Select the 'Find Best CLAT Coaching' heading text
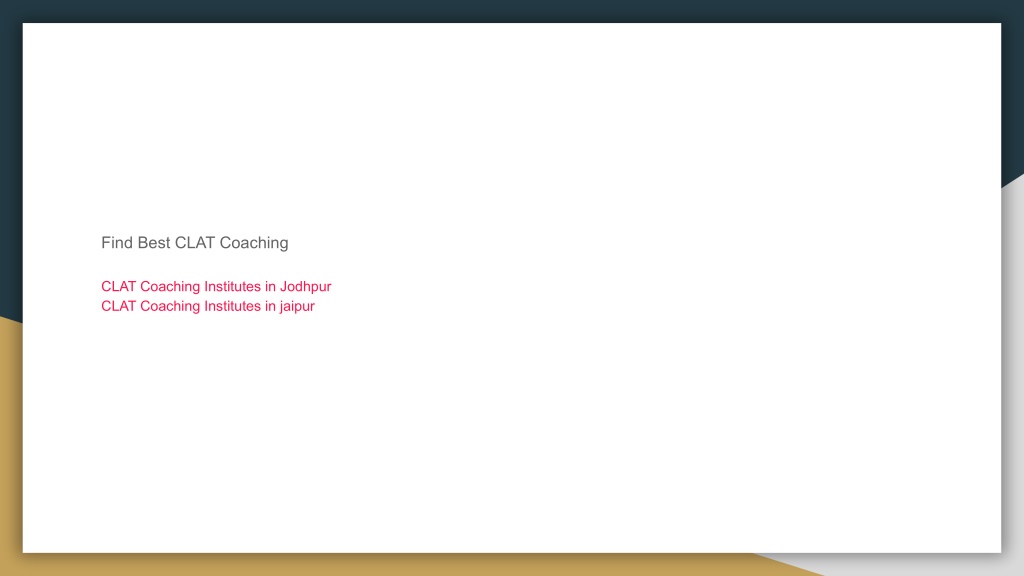Viewport: 1024px width, 576px height. pyautogui.click(x=195, y=243)
